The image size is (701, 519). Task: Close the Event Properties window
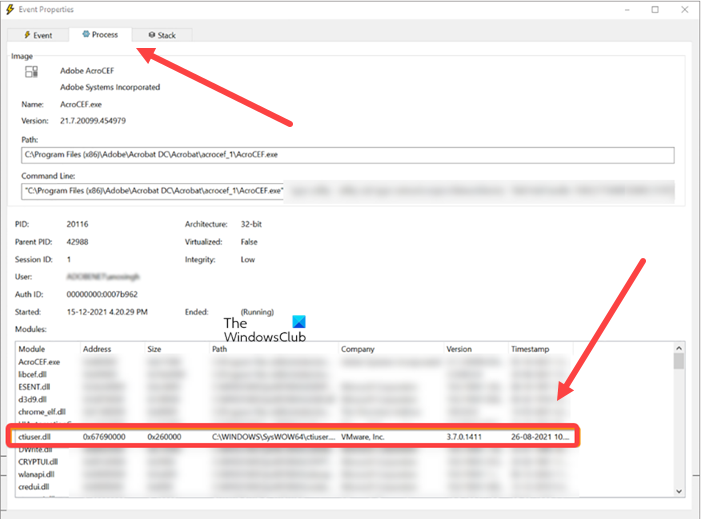click(684, 9)
